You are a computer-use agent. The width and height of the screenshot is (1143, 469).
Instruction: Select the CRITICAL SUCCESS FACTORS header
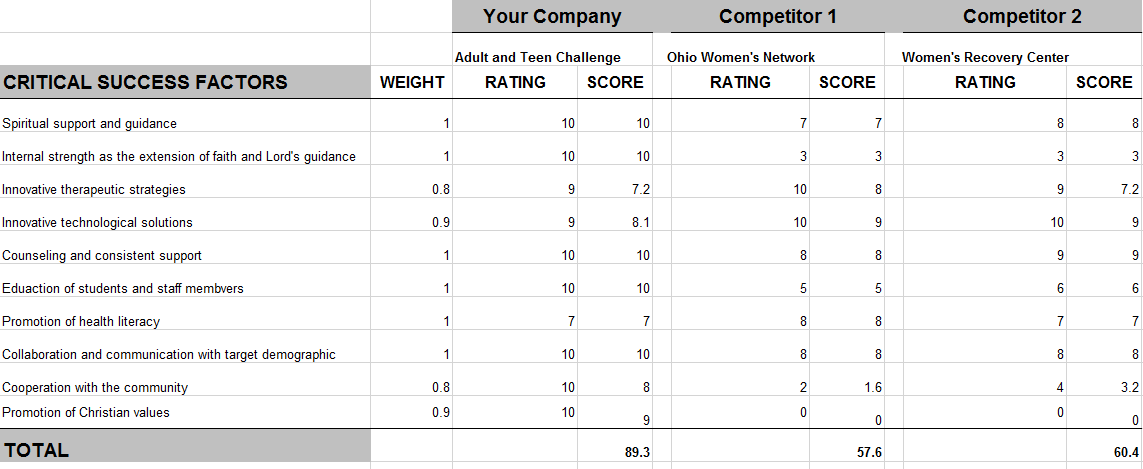point(145,82)
